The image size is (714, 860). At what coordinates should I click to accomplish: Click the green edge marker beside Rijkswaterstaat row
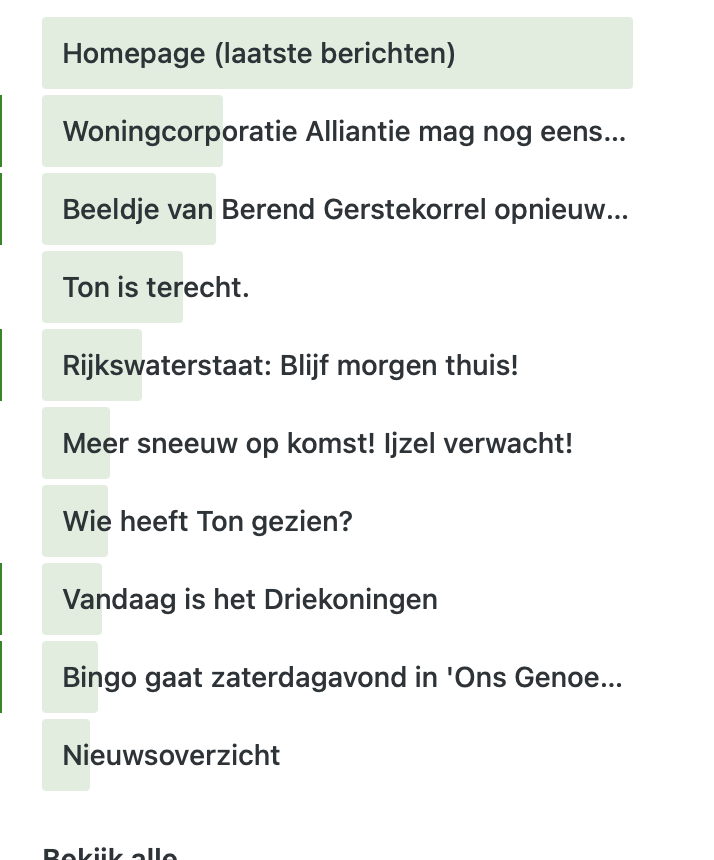tap(1, 365)
